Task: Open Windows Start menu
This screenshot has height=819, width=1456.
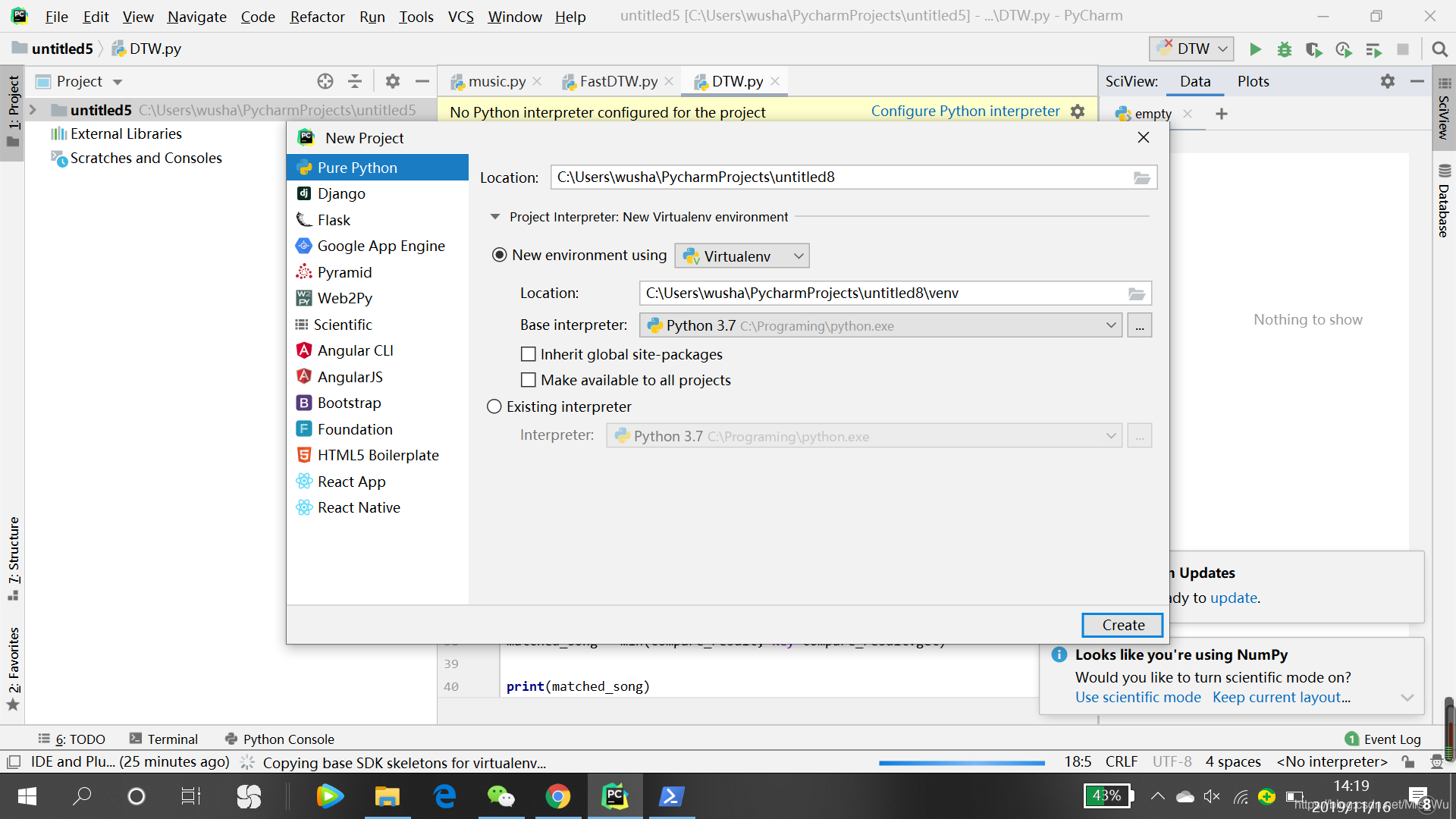Action: click(x=27, y=796)
